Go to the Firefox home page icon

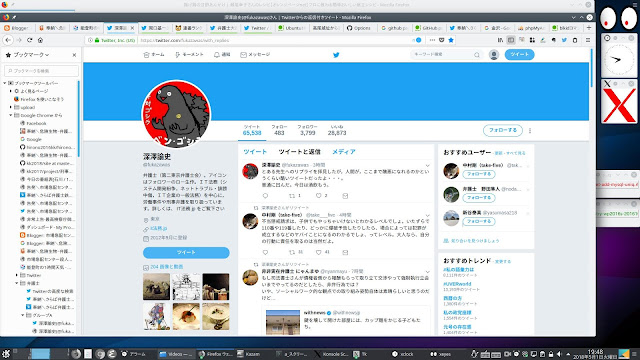[x=40, y=40]
